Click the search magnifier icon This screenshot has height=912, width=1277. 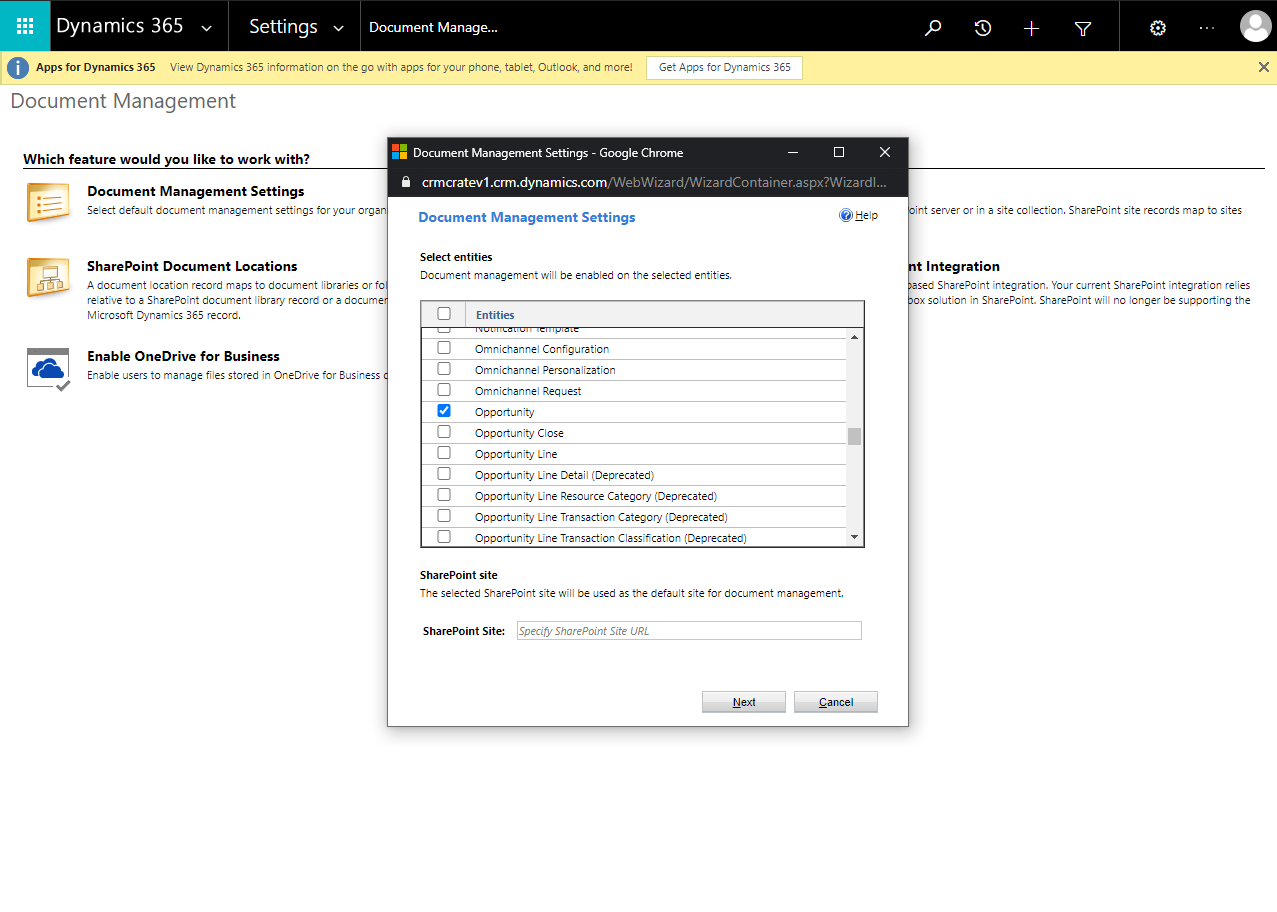(931, 27)
